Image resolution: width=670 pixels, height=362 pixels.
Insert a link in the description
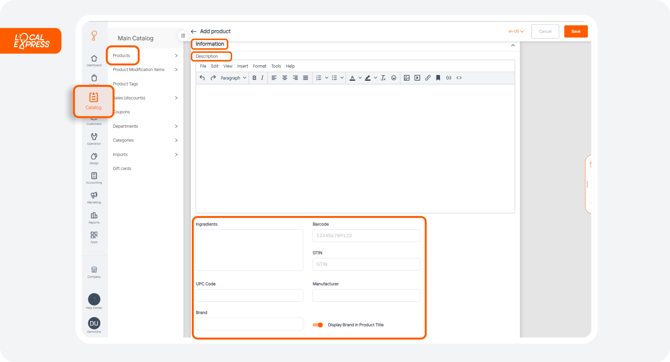point(428,78)
